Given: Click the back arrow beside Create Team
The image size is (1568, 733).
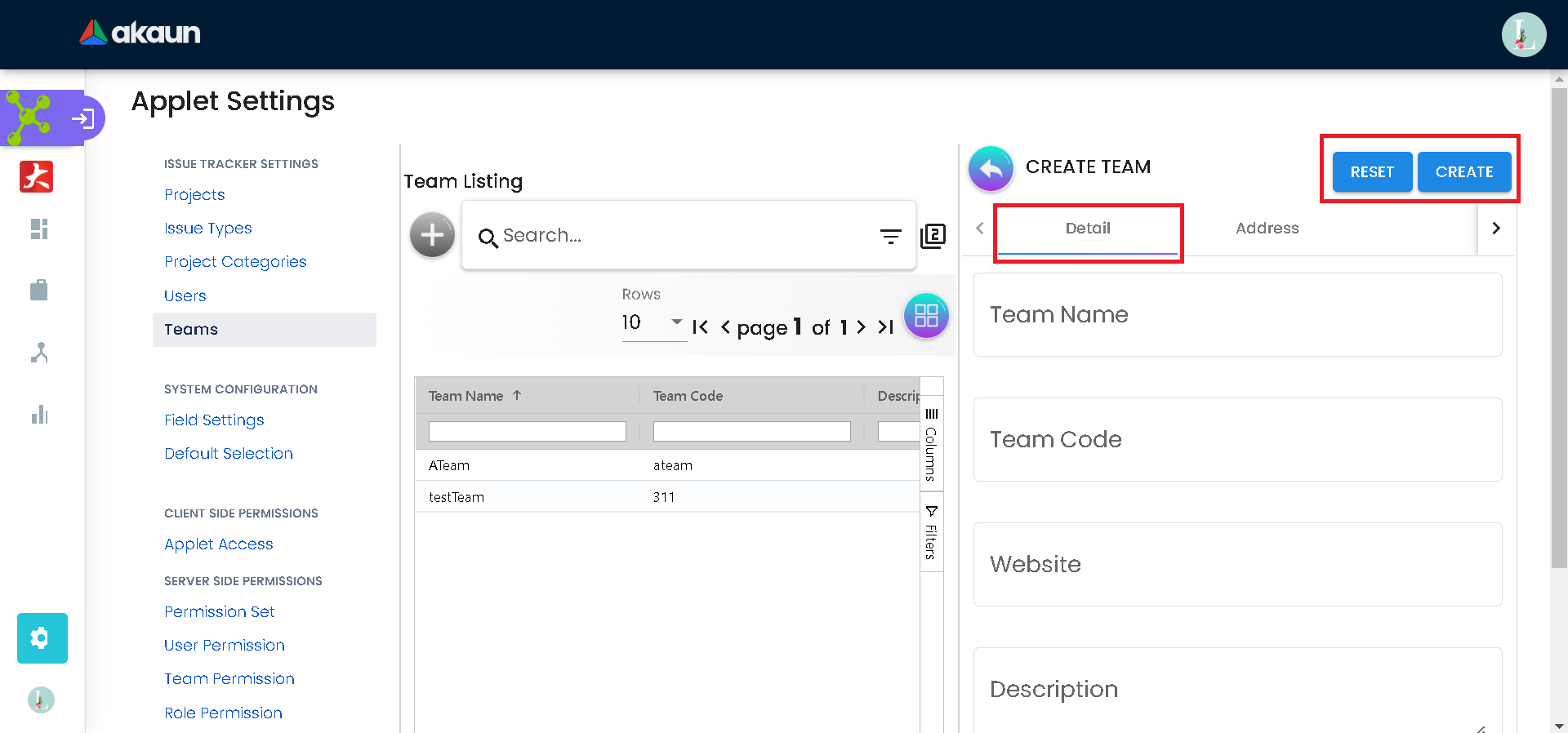Looking at the screenshot, I should pos(991,168).
